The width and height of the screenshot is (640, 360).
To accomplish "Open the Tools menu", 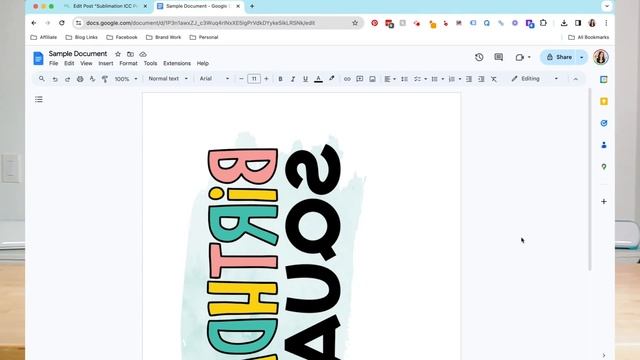I will coord(150,64).
